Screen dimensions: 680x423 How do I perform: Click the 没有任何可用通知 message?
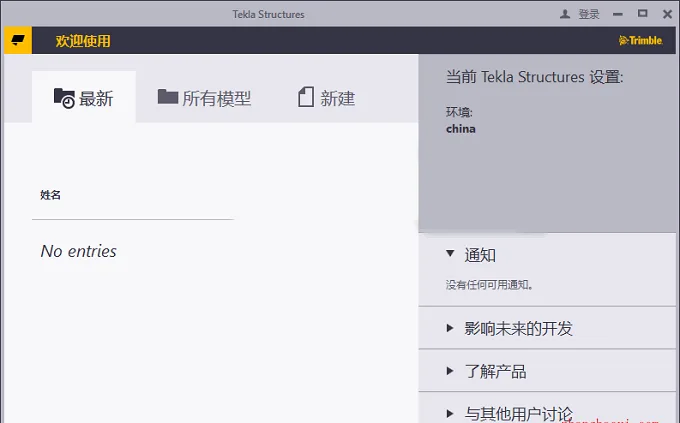489,285
